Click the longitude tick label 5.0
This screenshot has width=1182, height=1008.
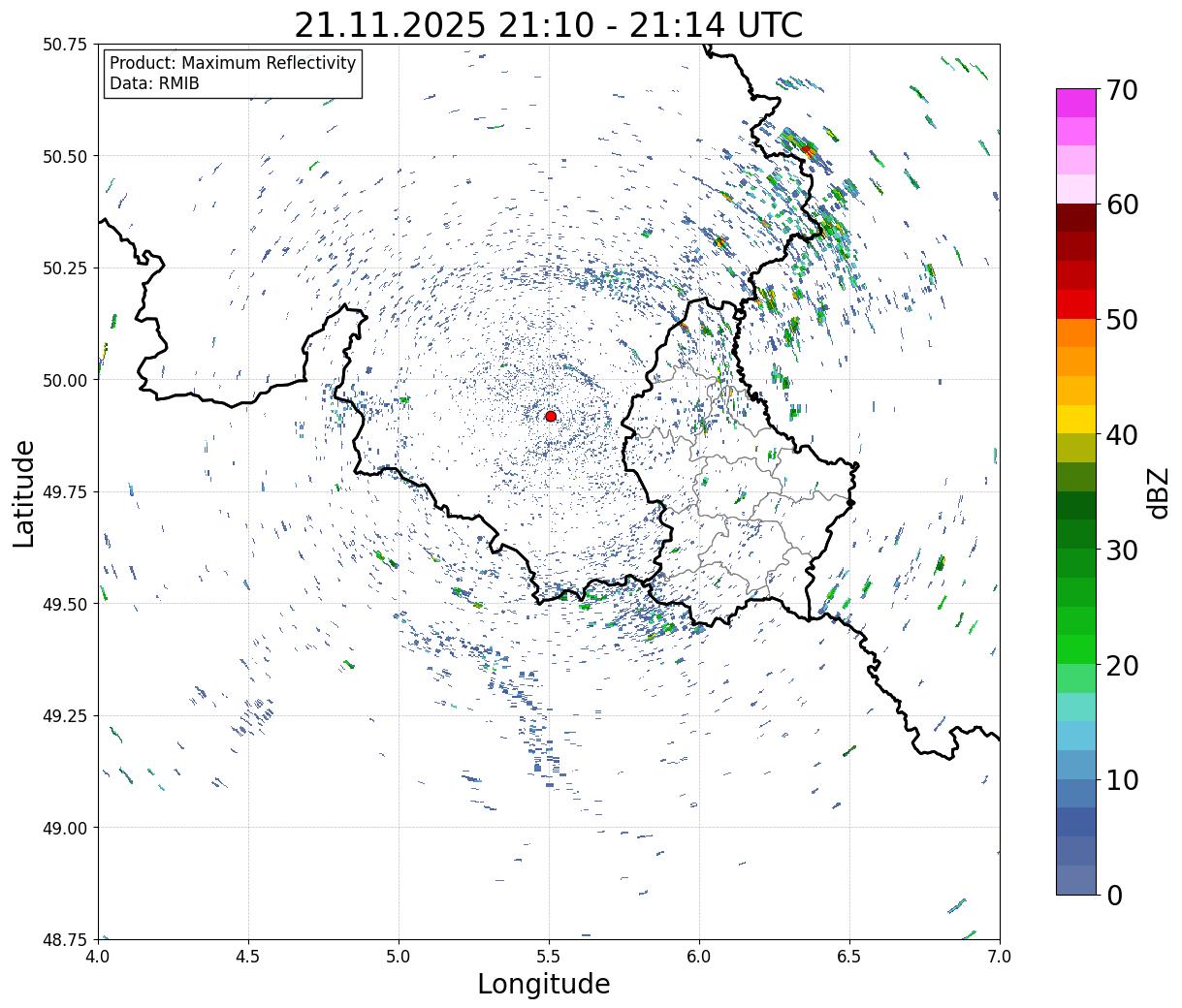point(399,956)
